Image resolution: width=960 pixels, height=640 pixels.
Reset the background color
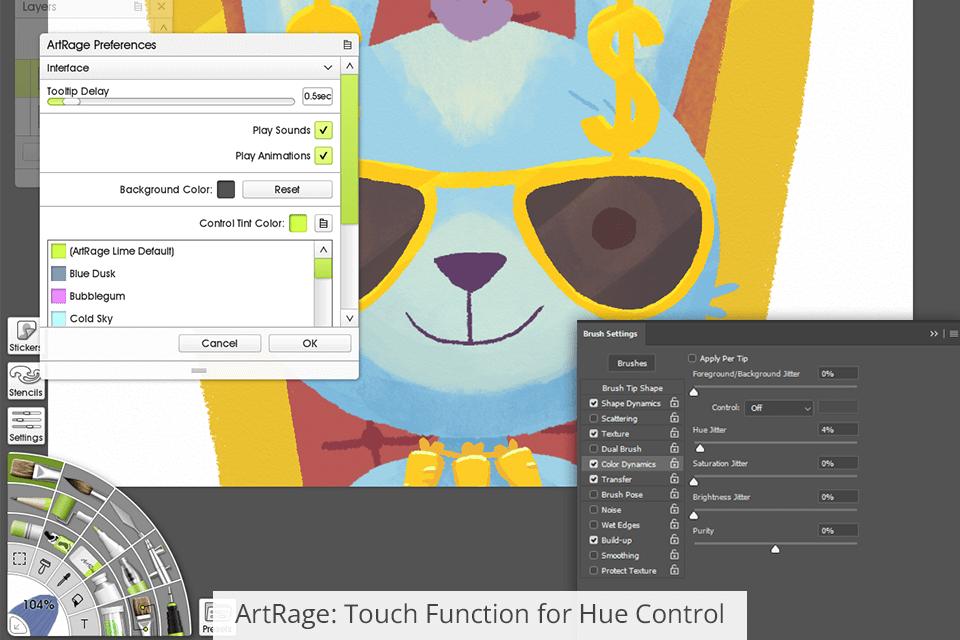pyautogui.click(x=287, y=189)
